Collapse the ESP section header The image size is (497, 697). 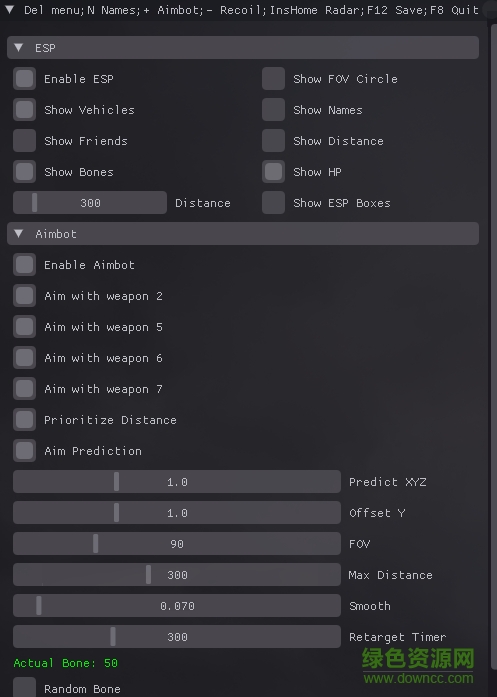[x=243, y=48]
